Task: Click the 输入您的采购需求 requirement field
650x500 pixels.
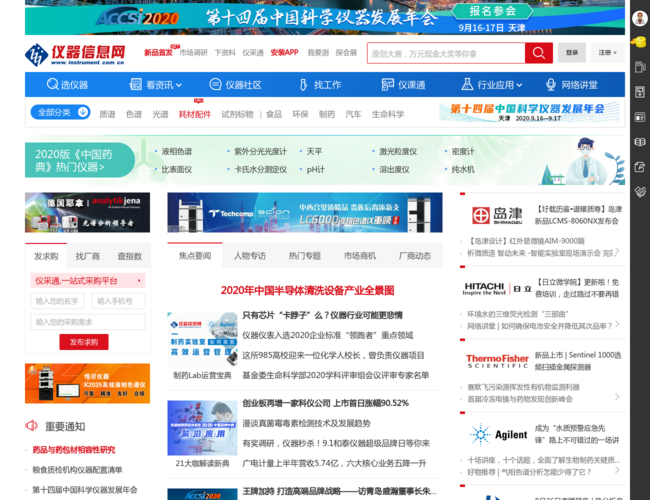Action: click(88, 322)
